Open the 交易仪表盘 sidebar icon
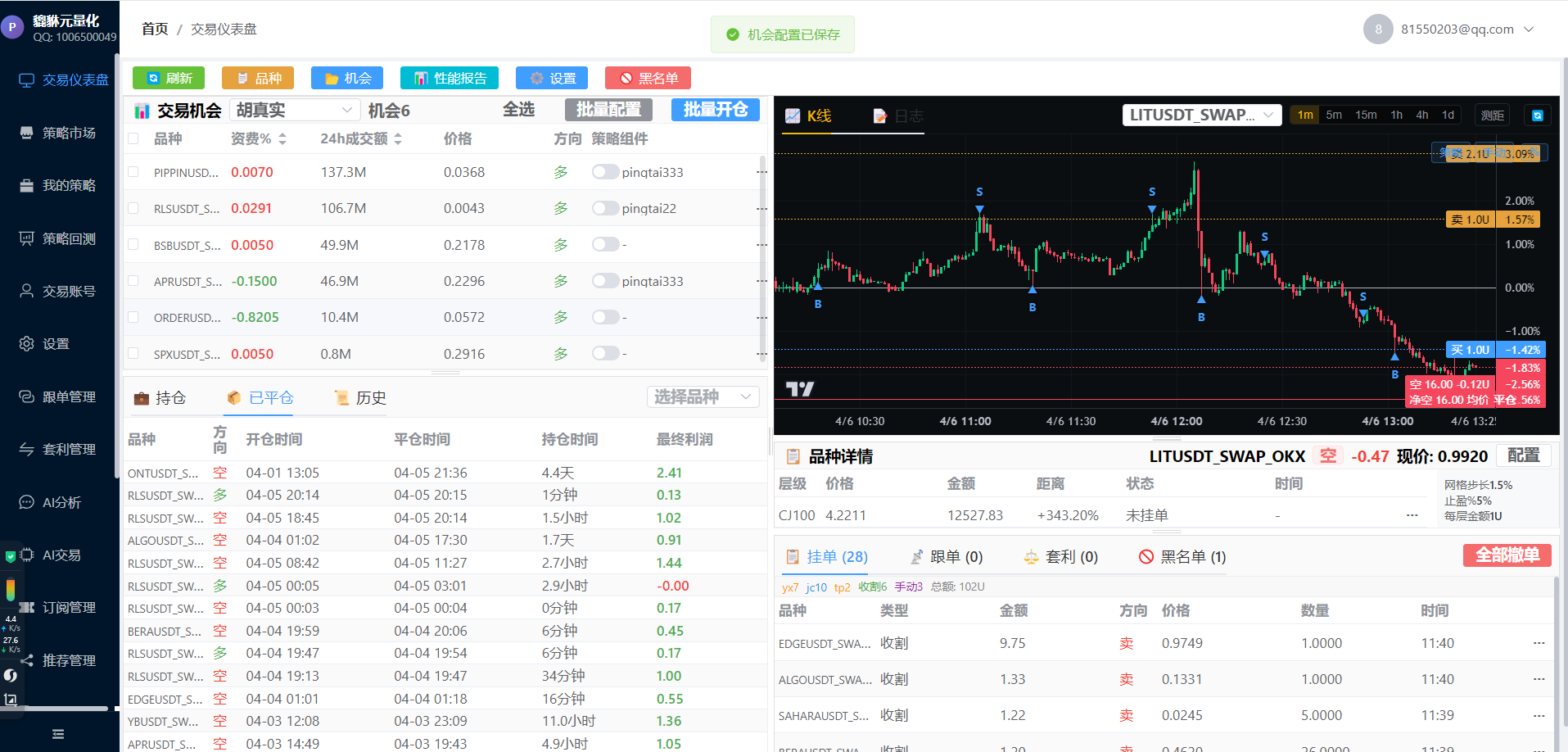This screenshot has width=1568, height=752. (26, 80)
